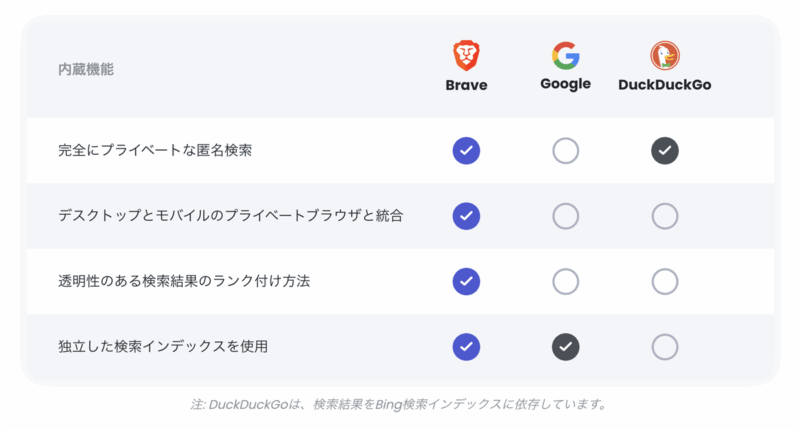This screenshot has height=428, width=800.
Task: Click the Brave column header text
Action: (x=466, y=85)
